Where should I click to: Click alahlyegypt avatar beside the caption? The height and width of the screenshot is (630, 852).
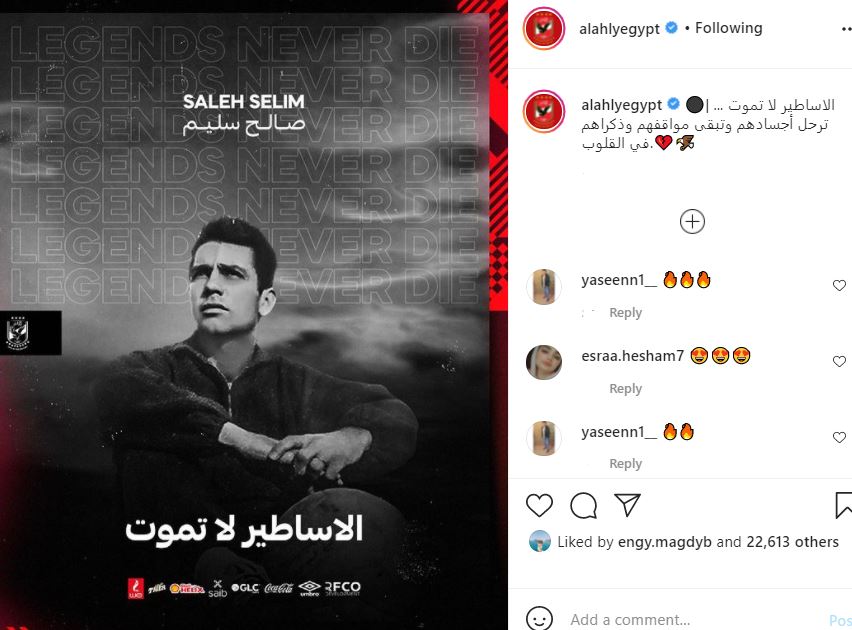[543, 111]
